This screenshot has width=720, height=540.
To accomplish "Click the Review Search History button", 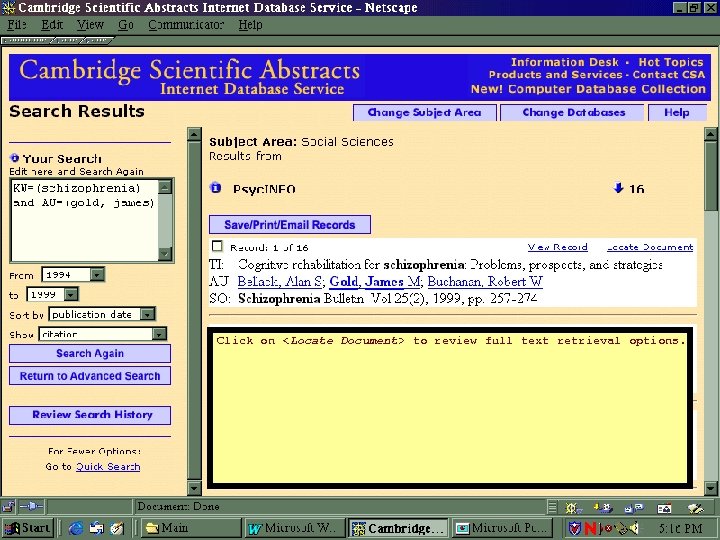I will [90, 415].
